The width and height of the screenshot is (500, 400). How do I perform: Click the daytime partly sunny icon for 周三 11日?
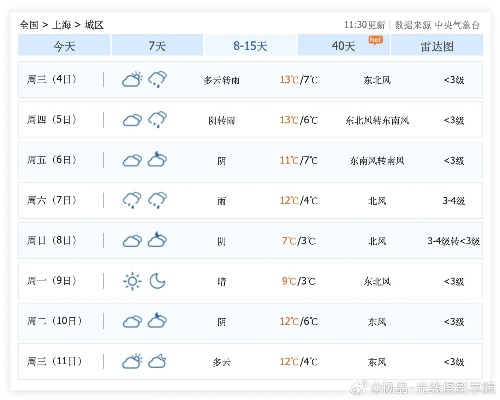point(132,361)
